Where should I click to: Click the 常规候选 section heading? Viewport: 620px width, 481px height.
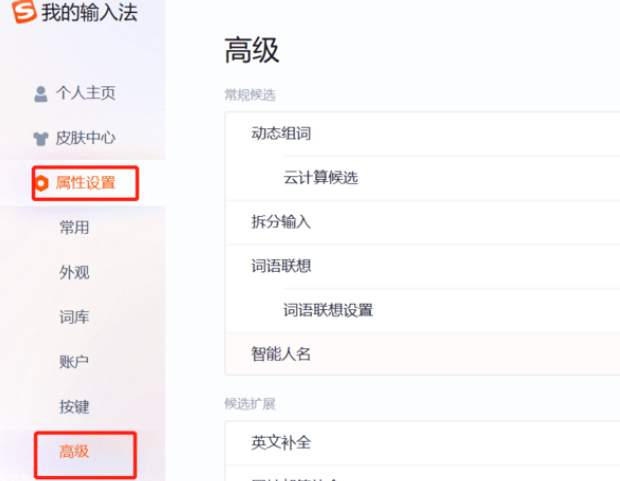point(250,95)
